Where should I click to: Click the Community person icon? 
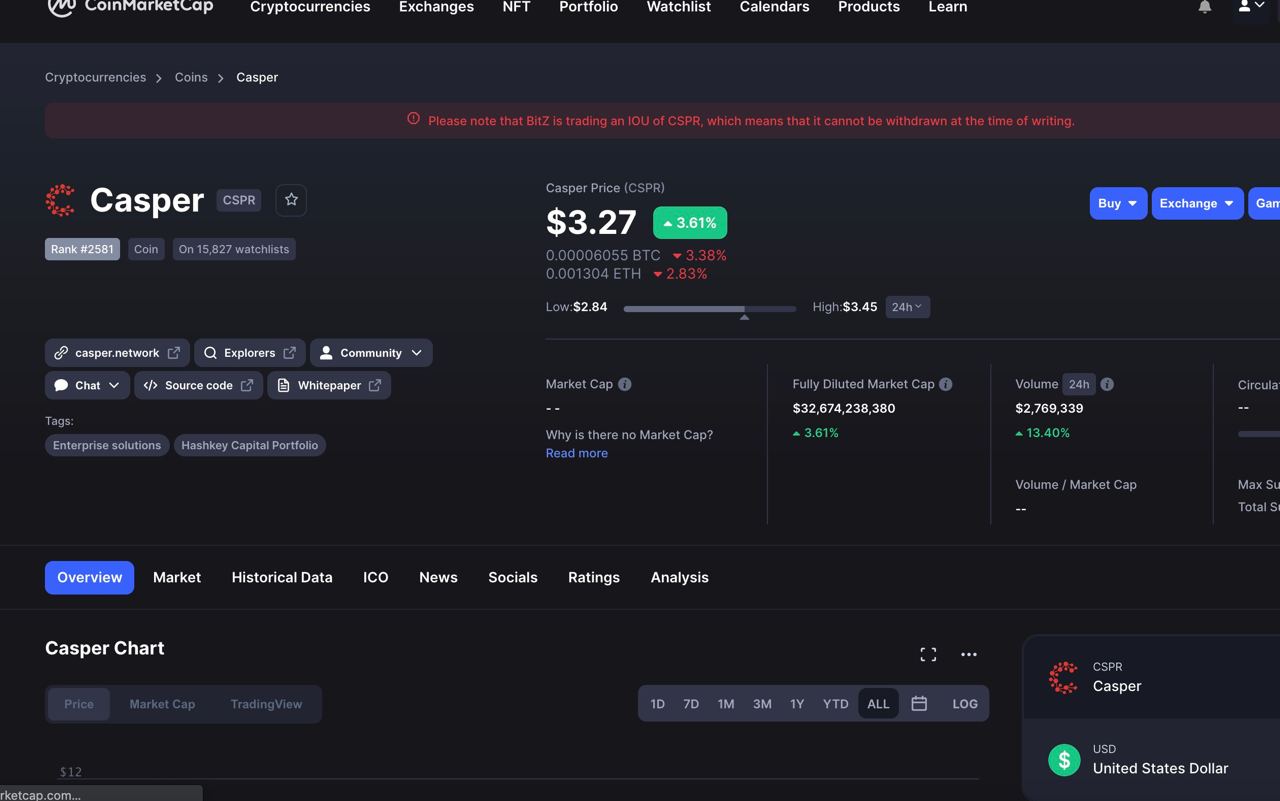pos(326,353)
